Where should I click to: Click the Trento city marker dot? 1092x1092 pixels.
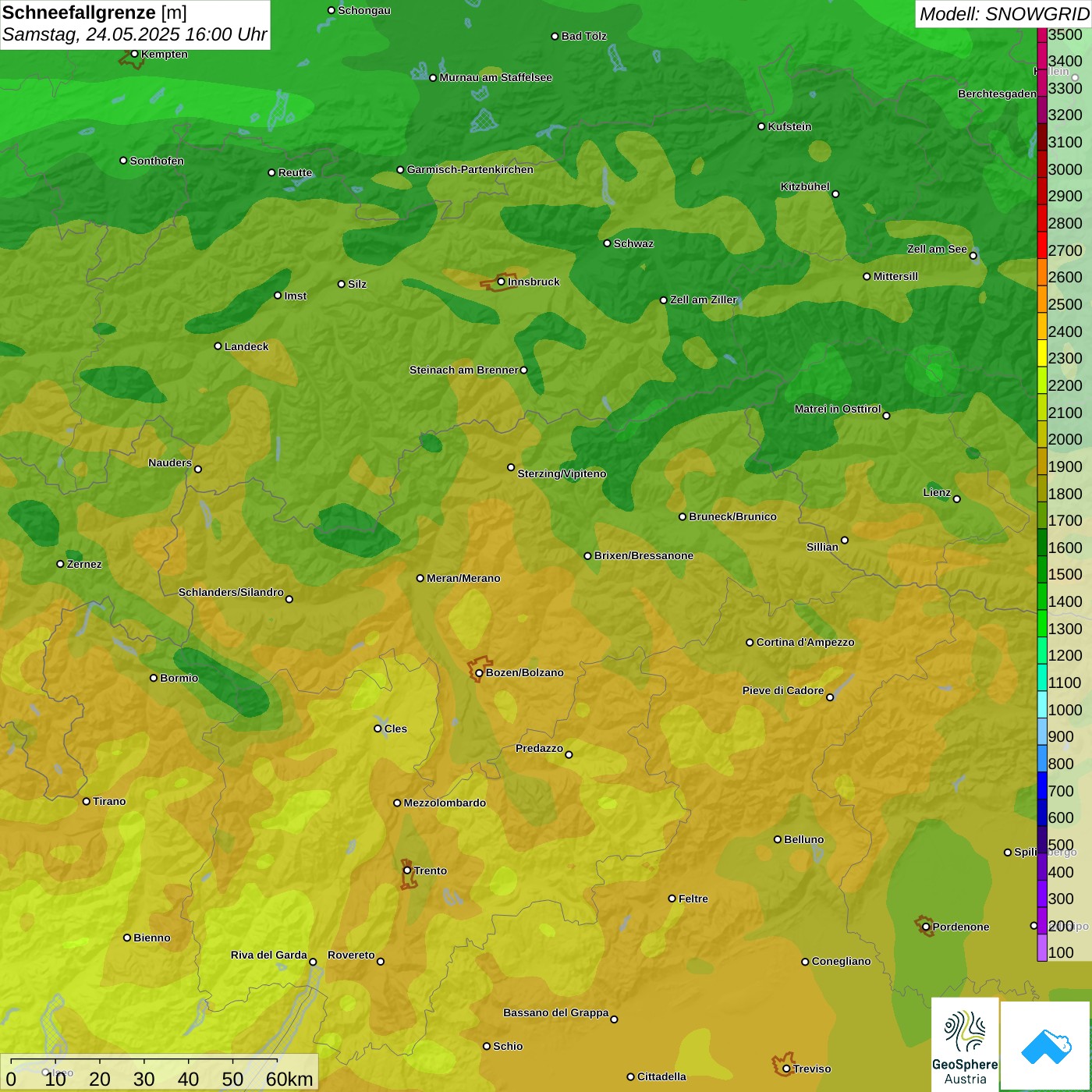point(407,870)
